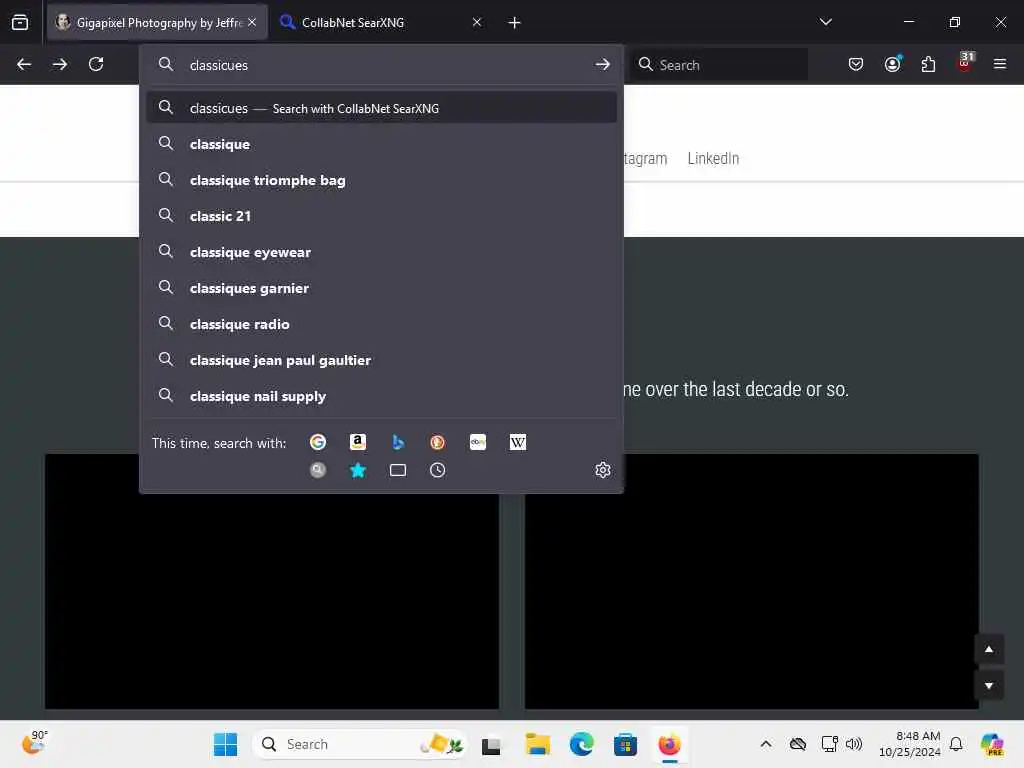Open Firefox account icon

[892, 64]
